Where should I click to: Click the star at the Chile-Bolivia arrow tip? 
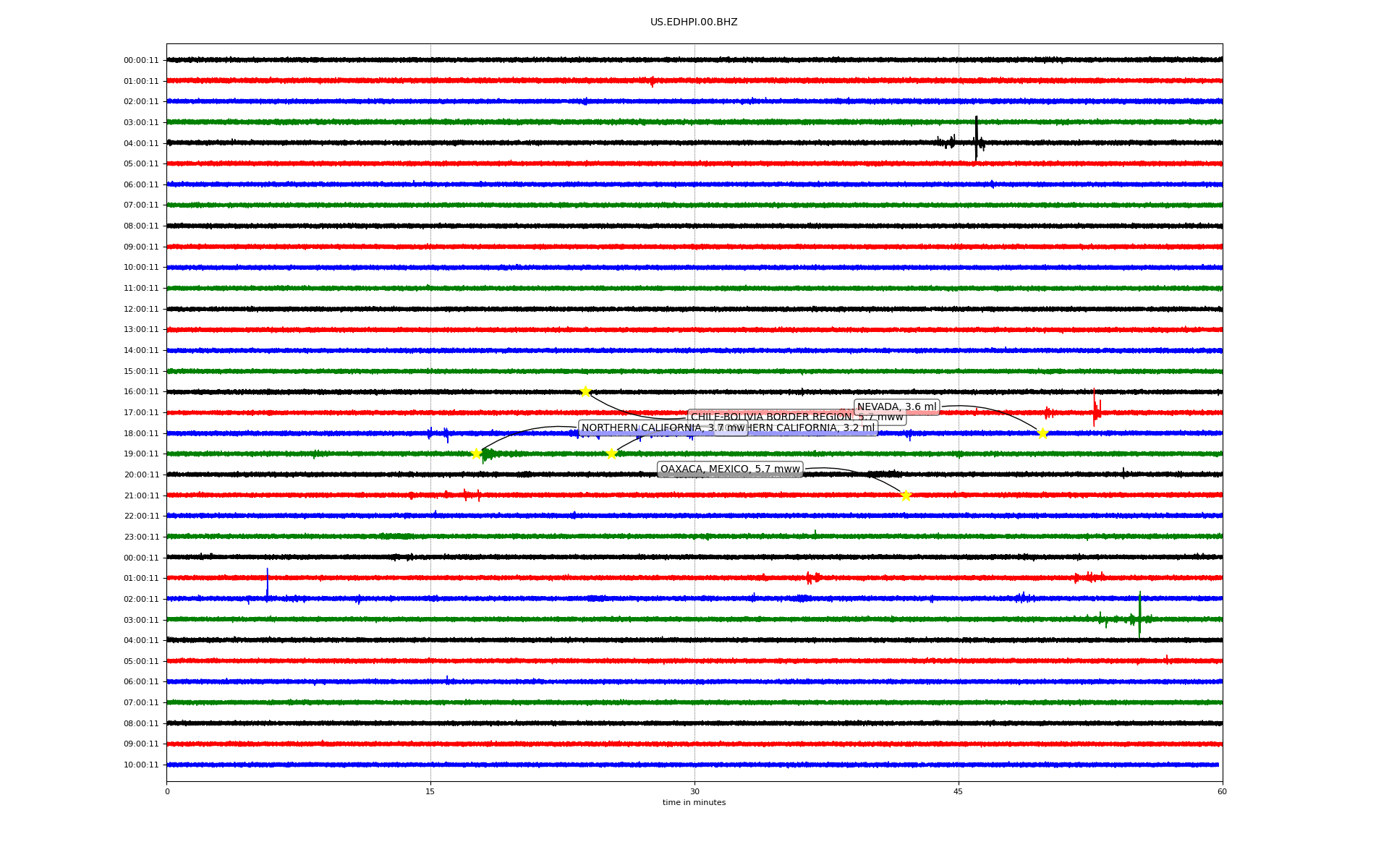[585, 392]
